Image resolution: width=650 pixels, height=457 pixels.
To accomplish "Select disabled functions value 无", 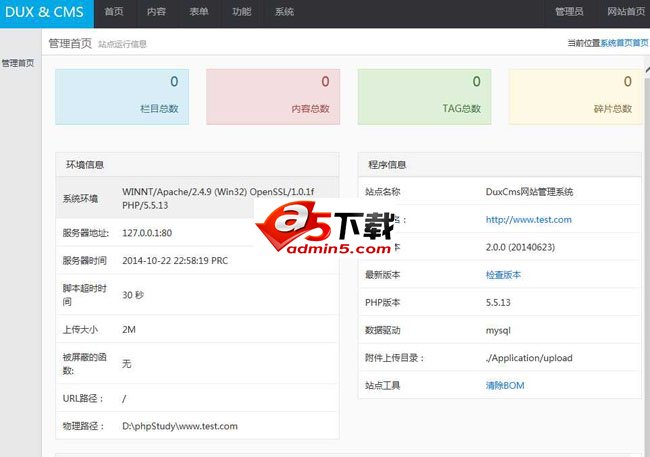I will (126, 364).
